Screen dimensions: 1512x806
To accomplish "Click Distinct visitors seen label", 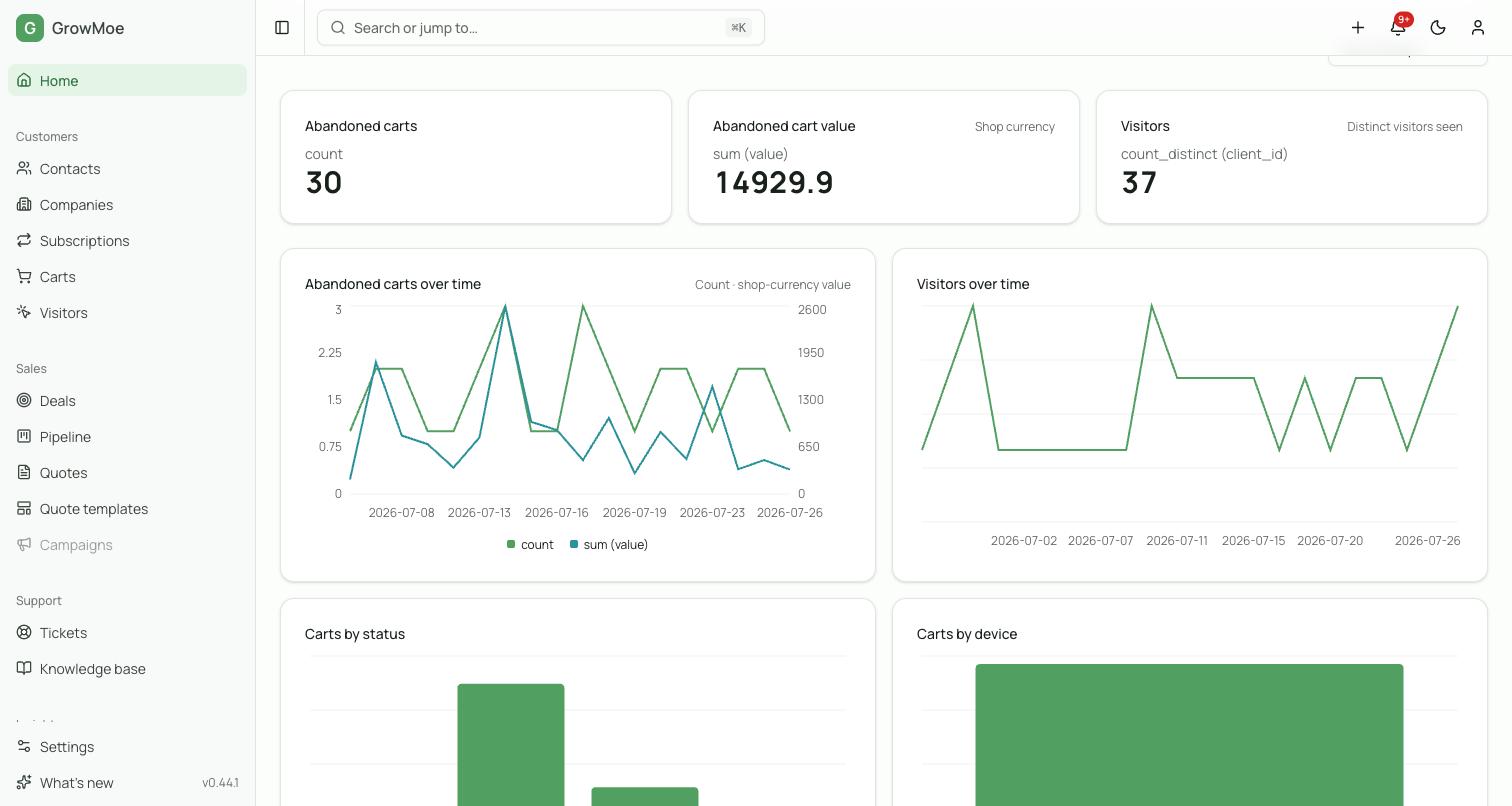I will [x=1405, y=127].
